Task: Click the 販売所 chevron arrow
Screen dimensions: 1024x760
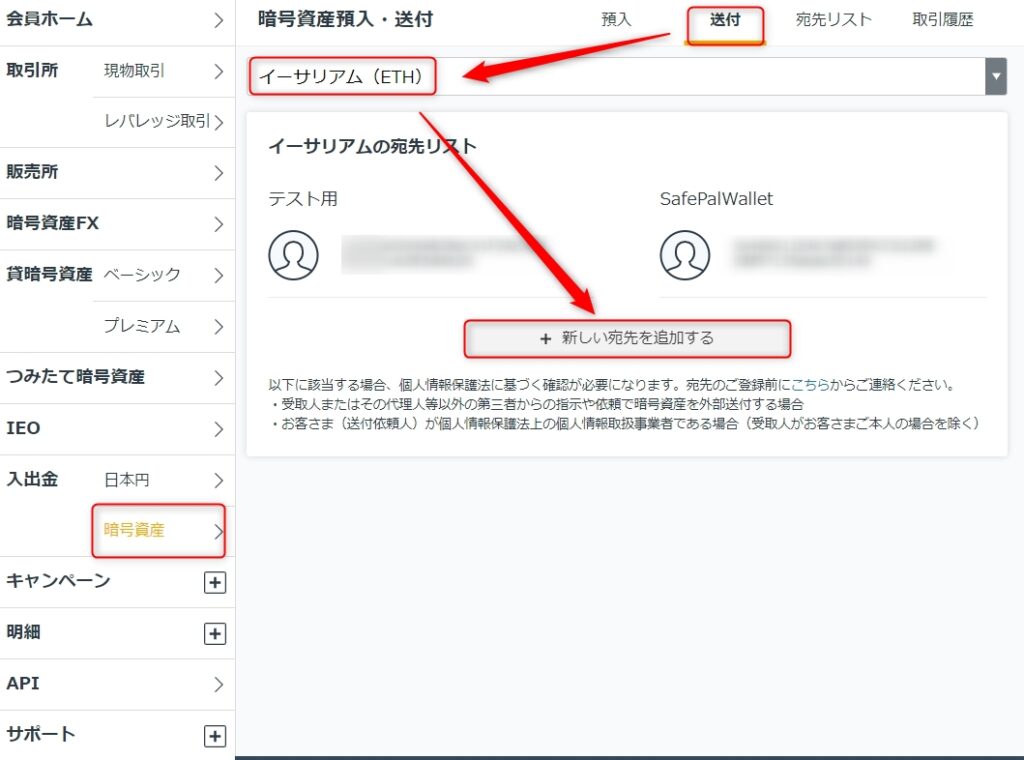Action: pyautogui.click(x=218, y=173)
